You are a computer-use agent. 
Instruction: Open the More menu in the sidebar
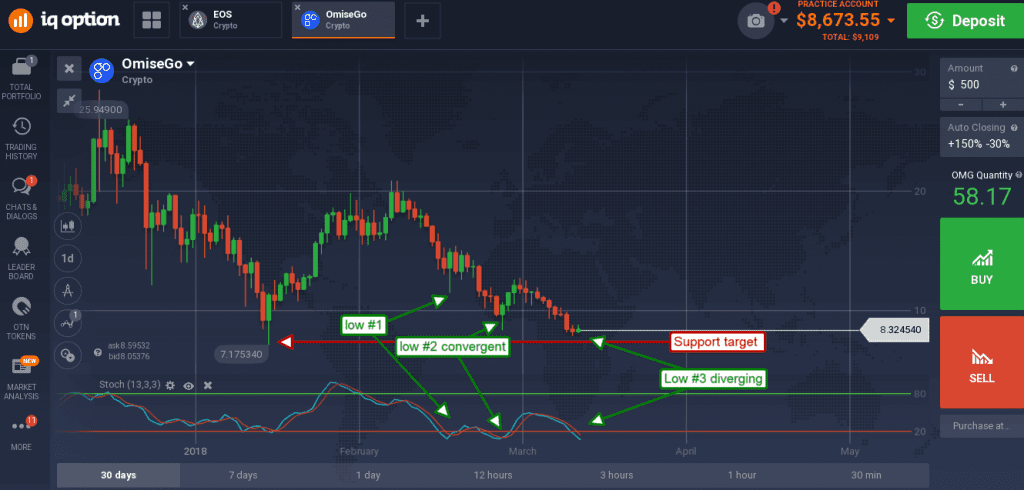(23, 433)
